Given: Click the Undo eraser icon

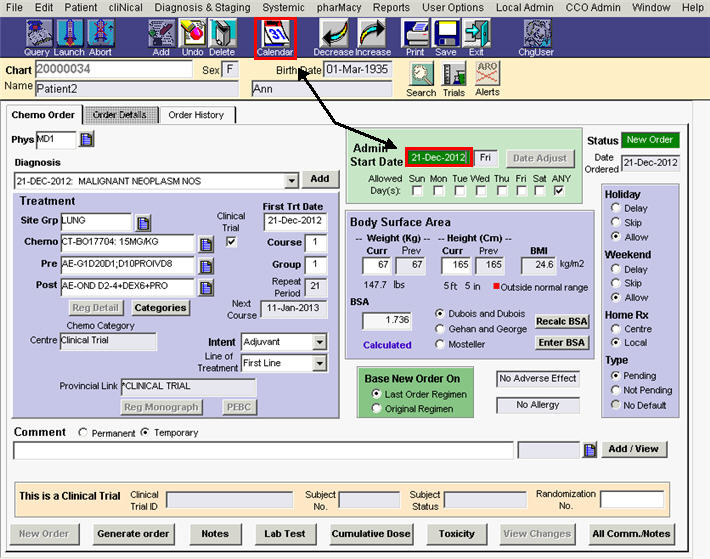Looking at the screenshot, I should point(192,33).
